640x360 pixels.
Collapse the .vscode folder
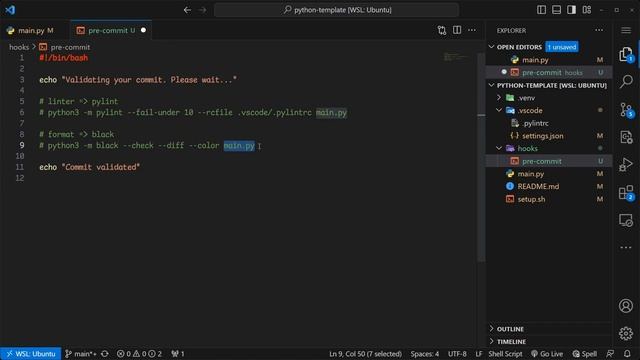pos(499,111)
